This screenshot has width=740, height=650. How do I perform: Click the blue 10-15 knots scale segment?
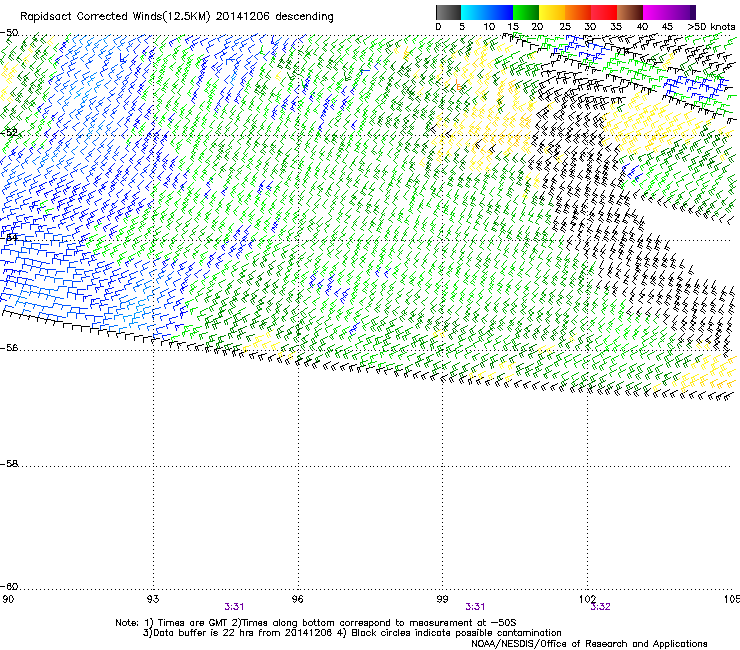(500, 12)
